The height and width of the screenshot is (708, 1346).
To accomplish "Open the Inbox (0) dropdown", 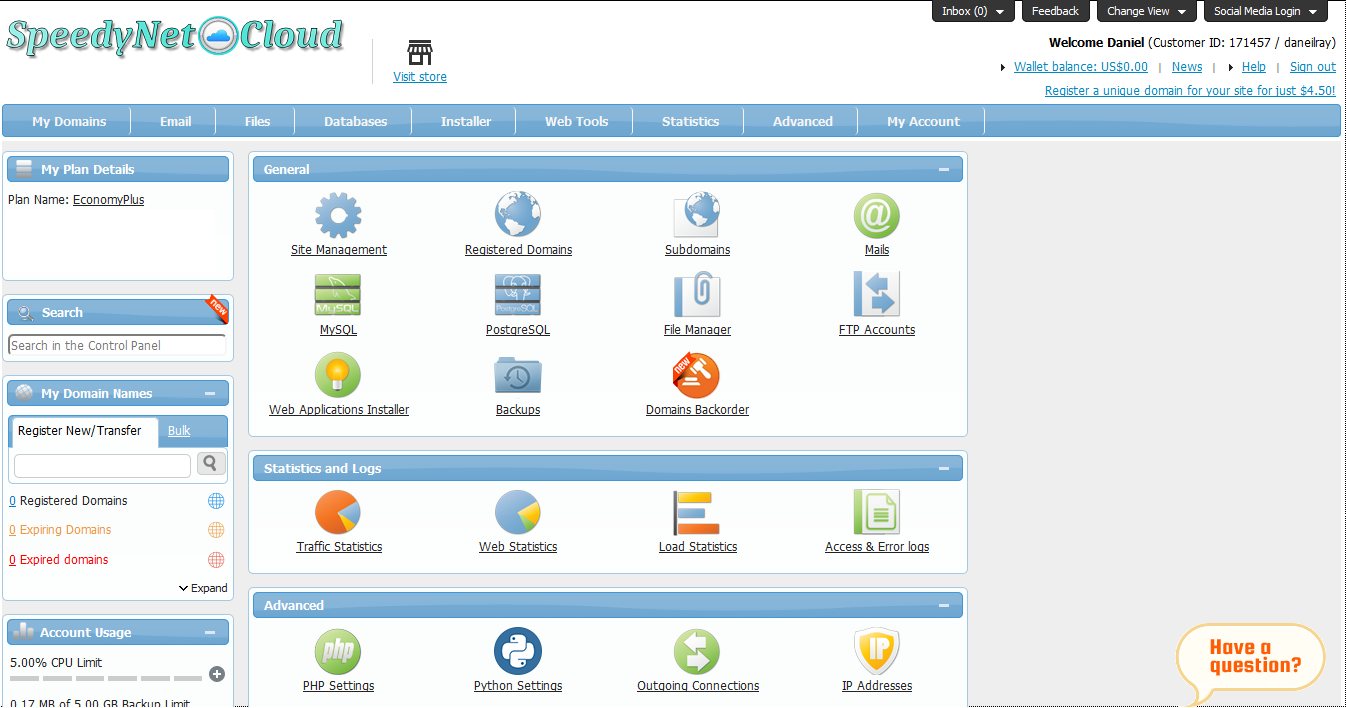I will 973,11.
